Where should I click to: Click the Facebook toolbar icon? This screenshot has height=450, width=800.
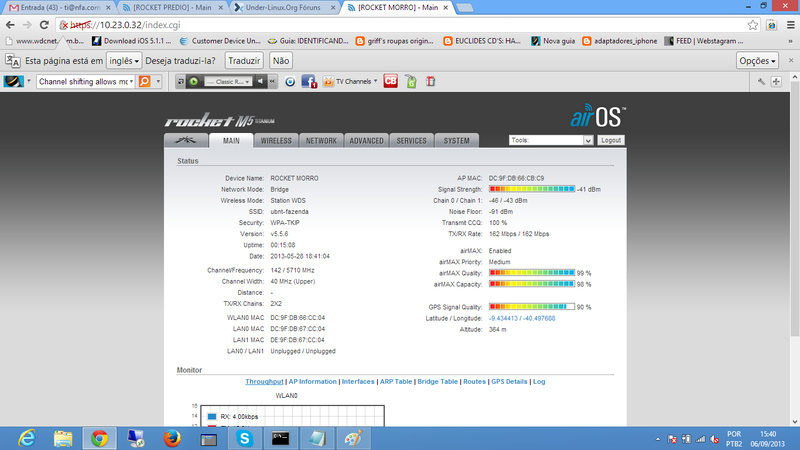[x=309, y=82]
